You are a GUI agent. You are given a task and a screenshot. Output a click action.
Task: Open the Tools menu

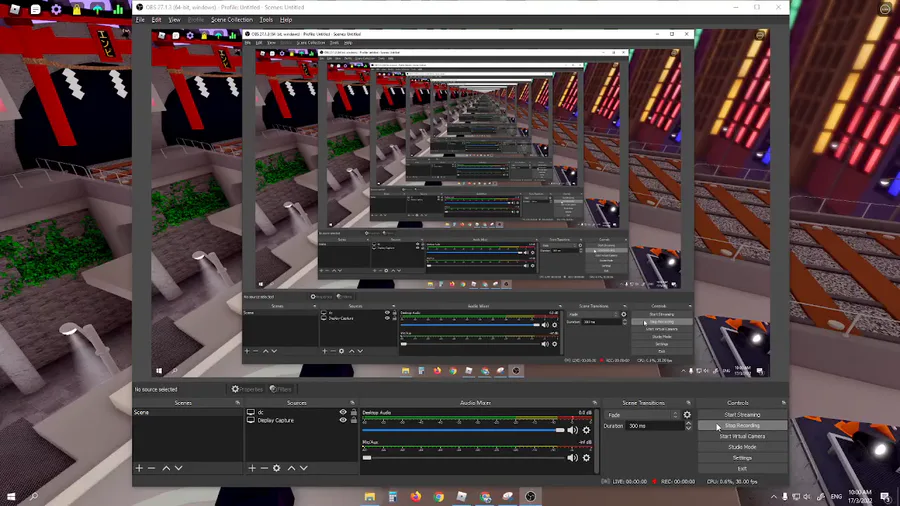[266, 20]
